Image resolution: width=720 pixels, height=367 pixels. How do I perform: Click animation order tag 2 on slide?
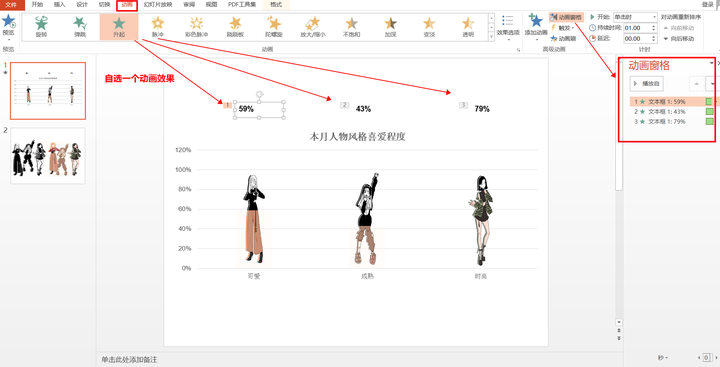pos(344,105)
